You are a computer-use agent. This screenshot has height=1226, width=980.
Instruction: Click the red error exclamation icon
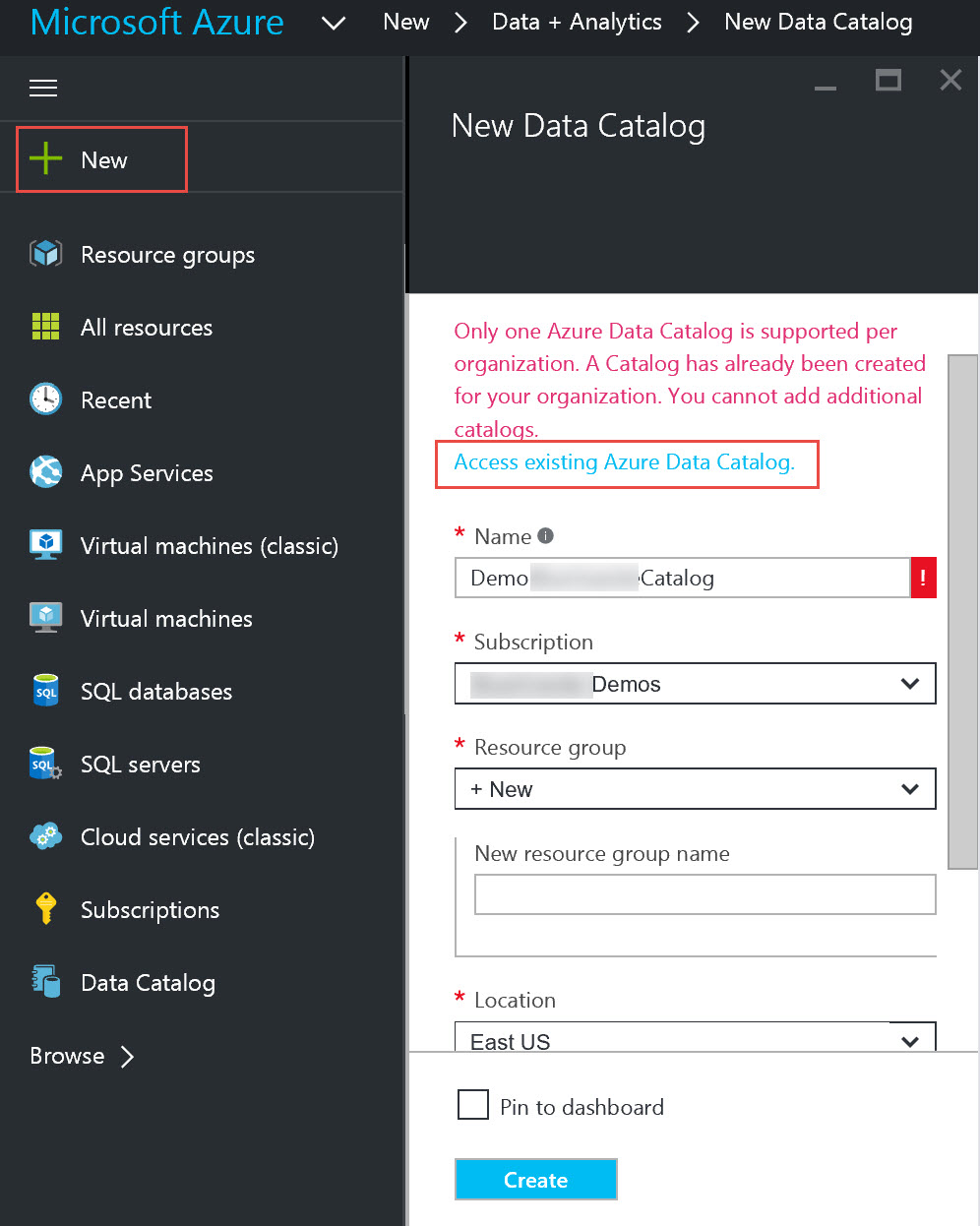click(923, 579)
